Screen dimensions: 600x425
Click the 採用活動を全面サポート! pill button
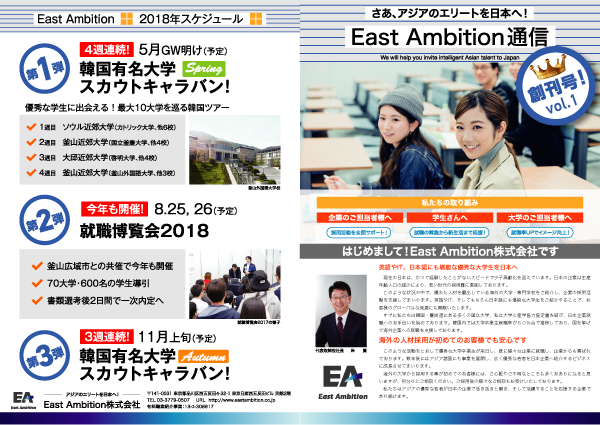359,232
